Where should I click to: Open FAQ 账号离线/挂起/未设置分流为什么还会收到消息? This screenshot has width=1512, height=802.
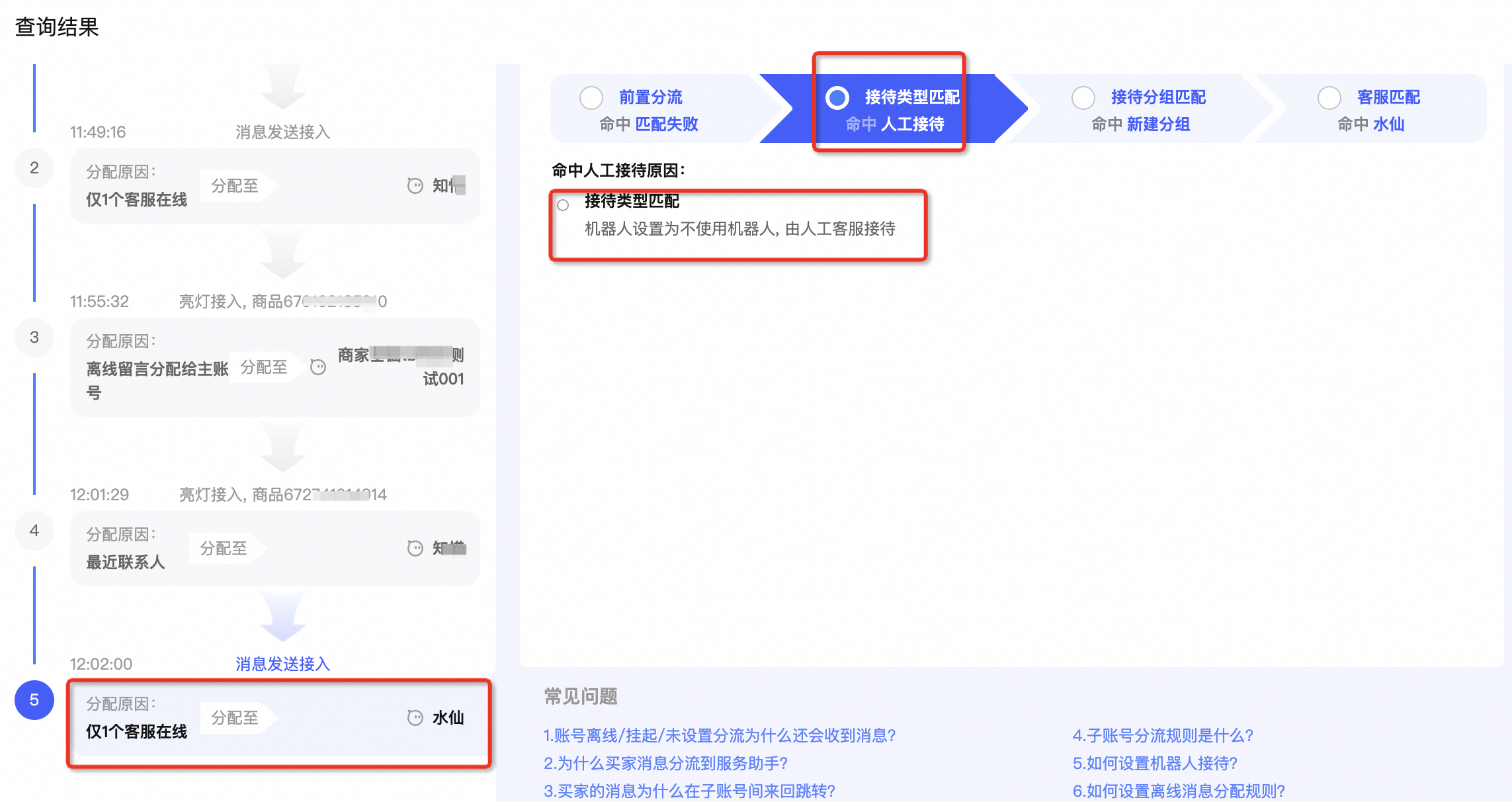[720, 735]
